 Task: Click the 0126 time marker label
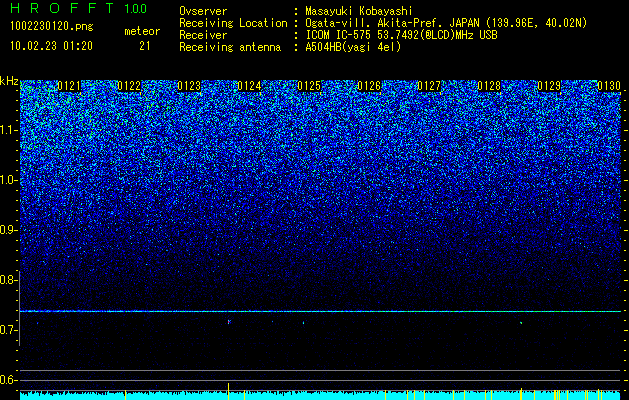[369, 86]
